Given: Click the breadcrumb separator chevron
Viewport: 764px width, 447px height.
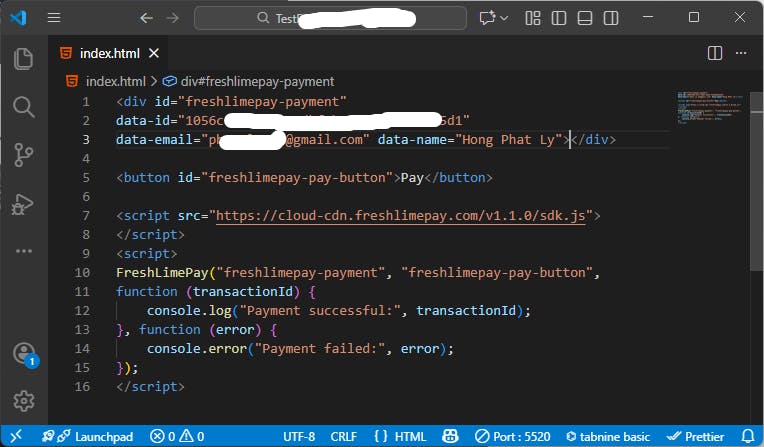Looking at the screenshot, I should [x=153, y=81].
